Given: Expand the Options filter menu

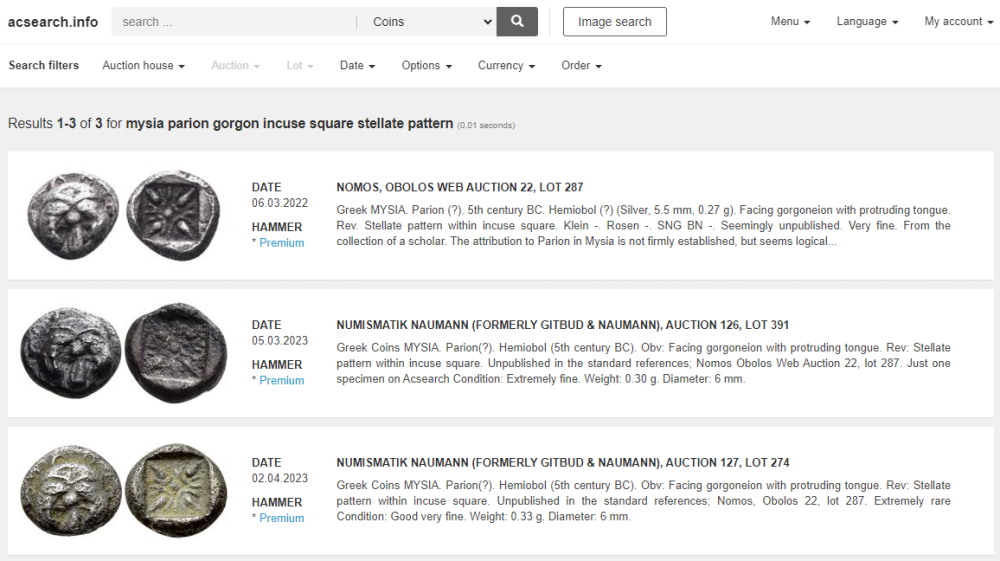Looking at the screenshot, I should pyautogui.click(x=426, y=65).
